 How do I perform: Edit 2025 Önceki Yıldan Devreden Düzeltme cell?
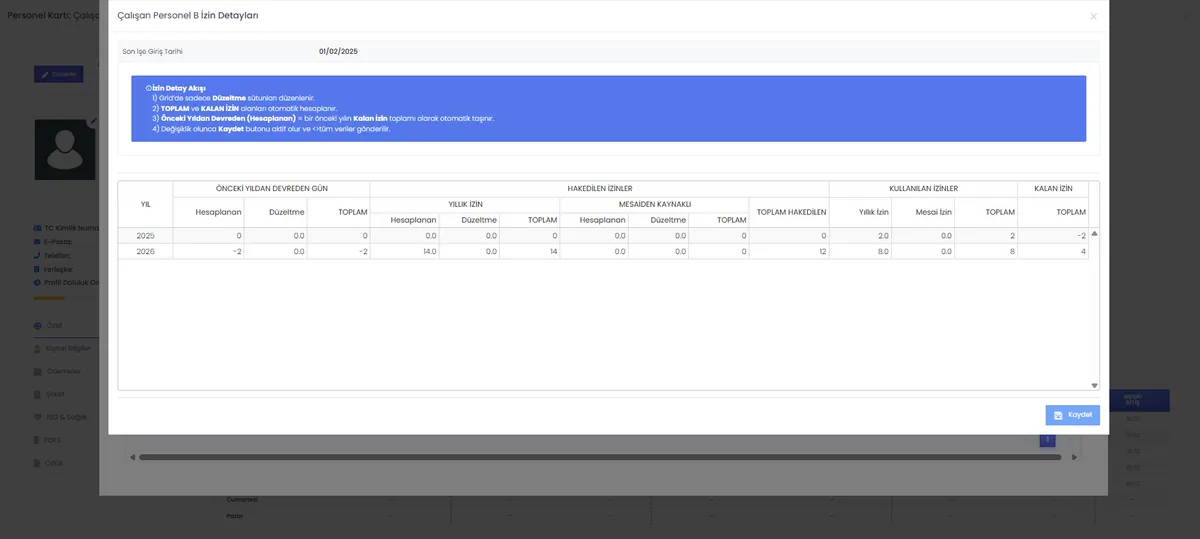coord(275,236)
